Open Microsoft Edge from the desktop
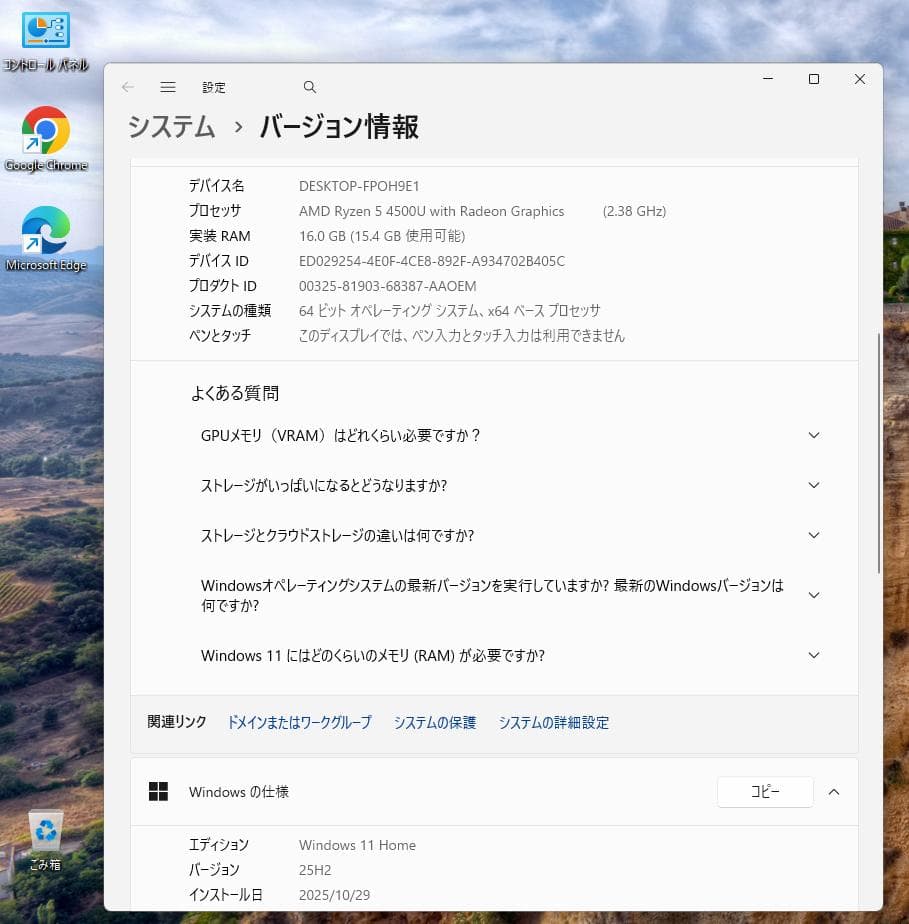This screenshot has width=909, height=924. 45,230
